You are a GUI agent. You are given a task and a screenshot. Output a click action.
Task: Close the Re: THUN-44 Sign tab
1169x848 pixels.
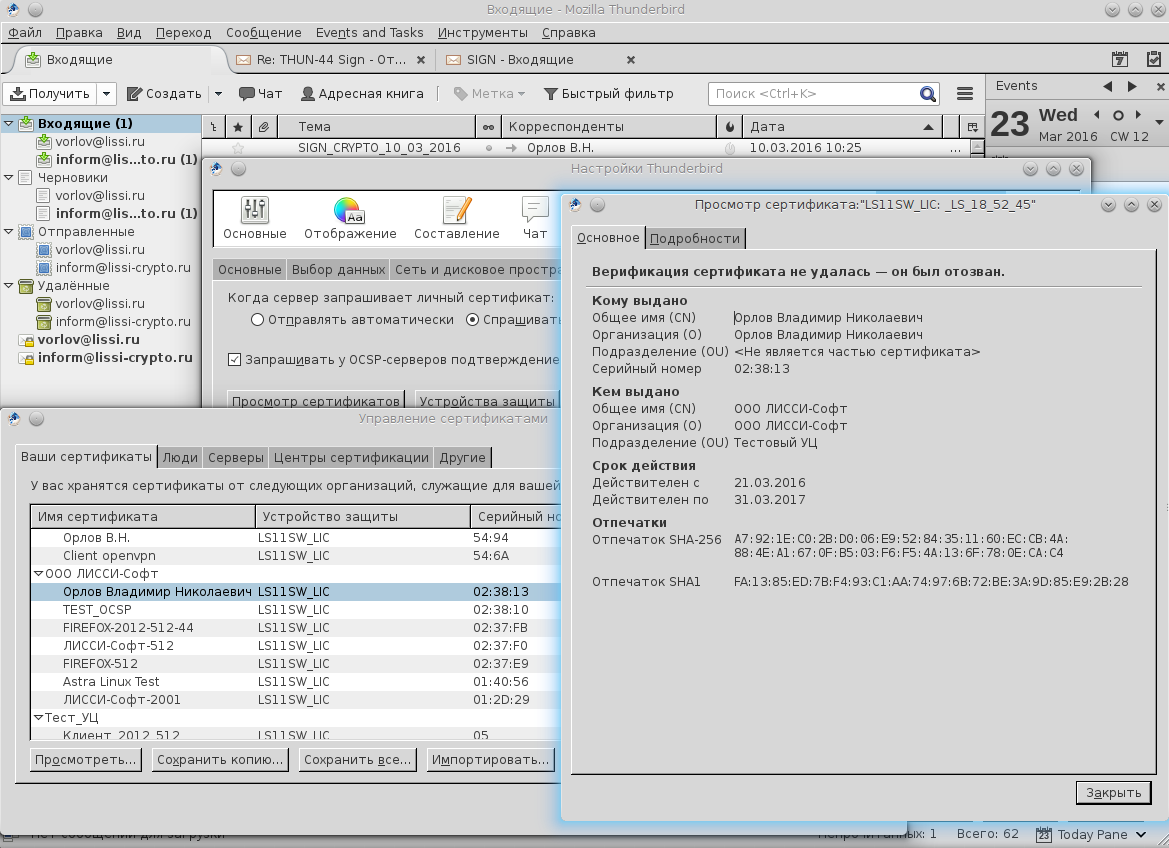[x=421, y=60]
